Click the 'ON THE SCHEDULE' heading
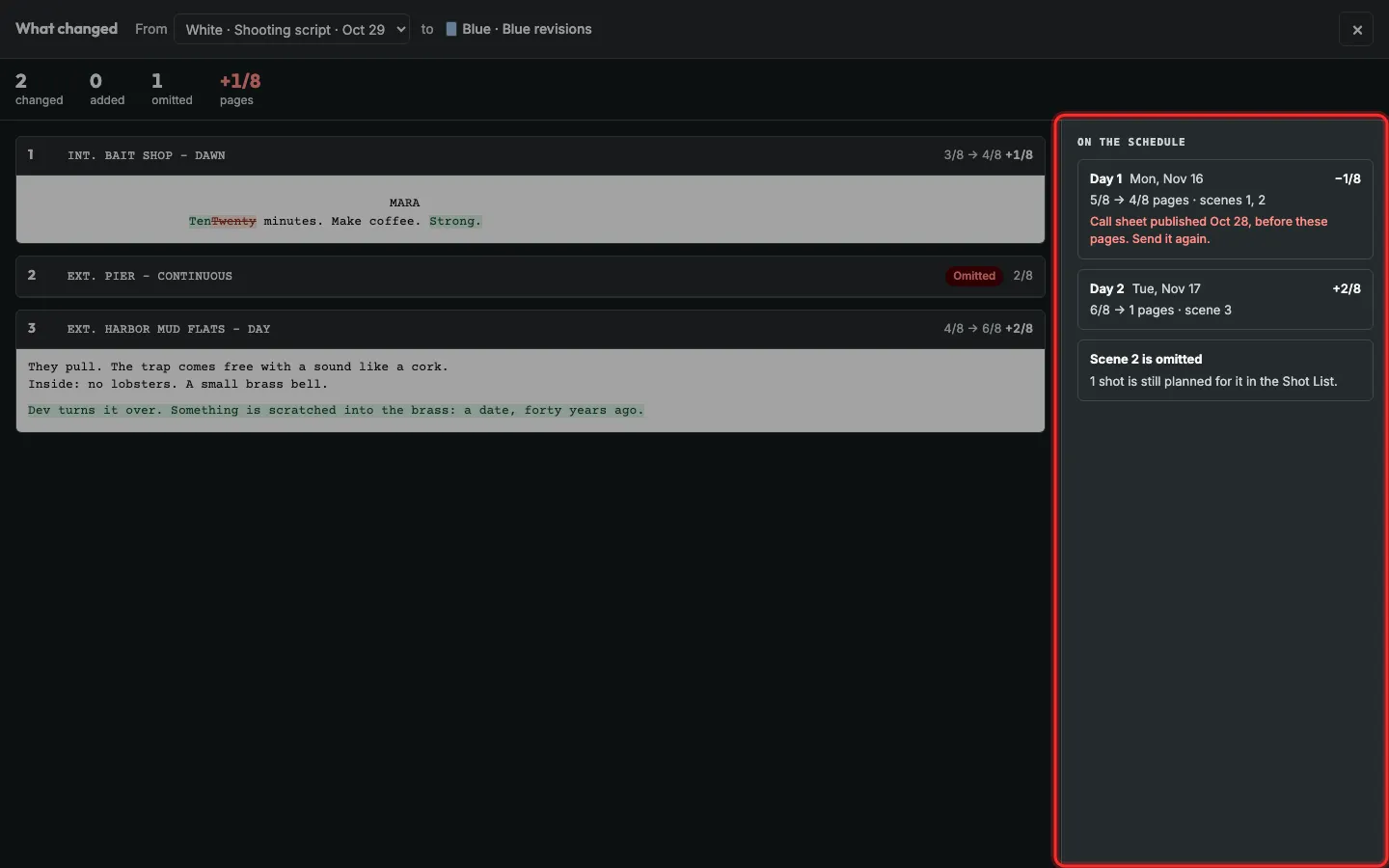This screenshot has width=1389, height=868. pyautogui.click(x=1131, y=142)
